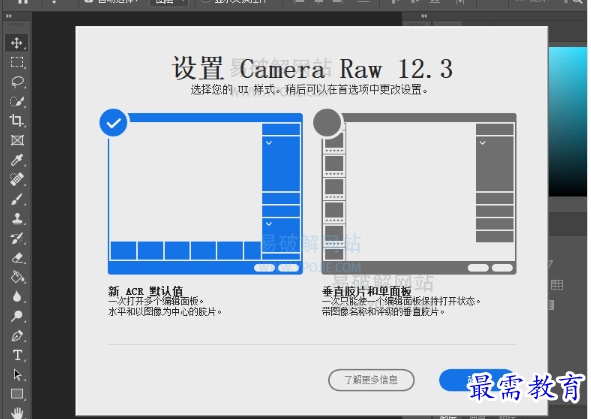Expand the toolbar with double-arrow icon
This screenshot has width=591, height=419.
9,16
